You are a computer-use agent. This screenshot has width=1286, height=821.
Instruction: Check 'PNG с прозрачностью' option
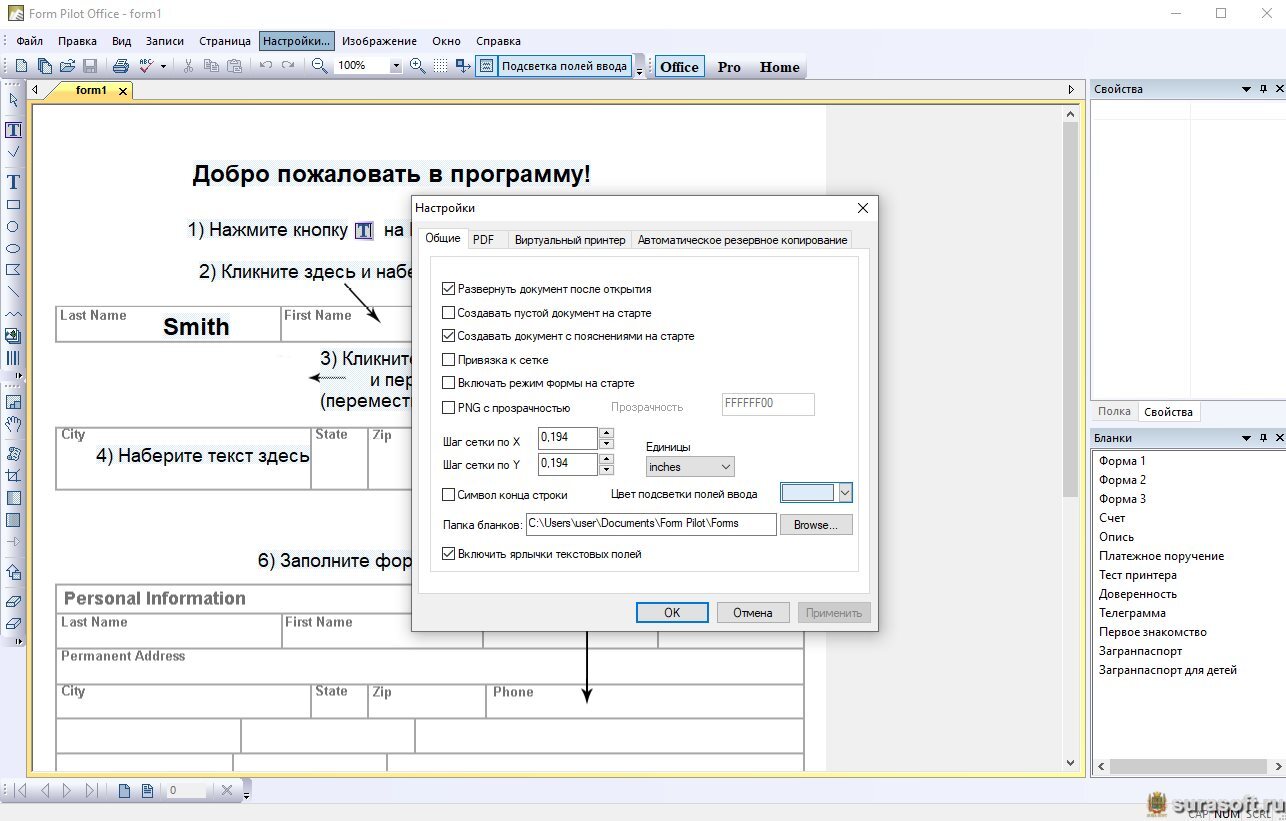pyautogui.click(x=448, y=407)
